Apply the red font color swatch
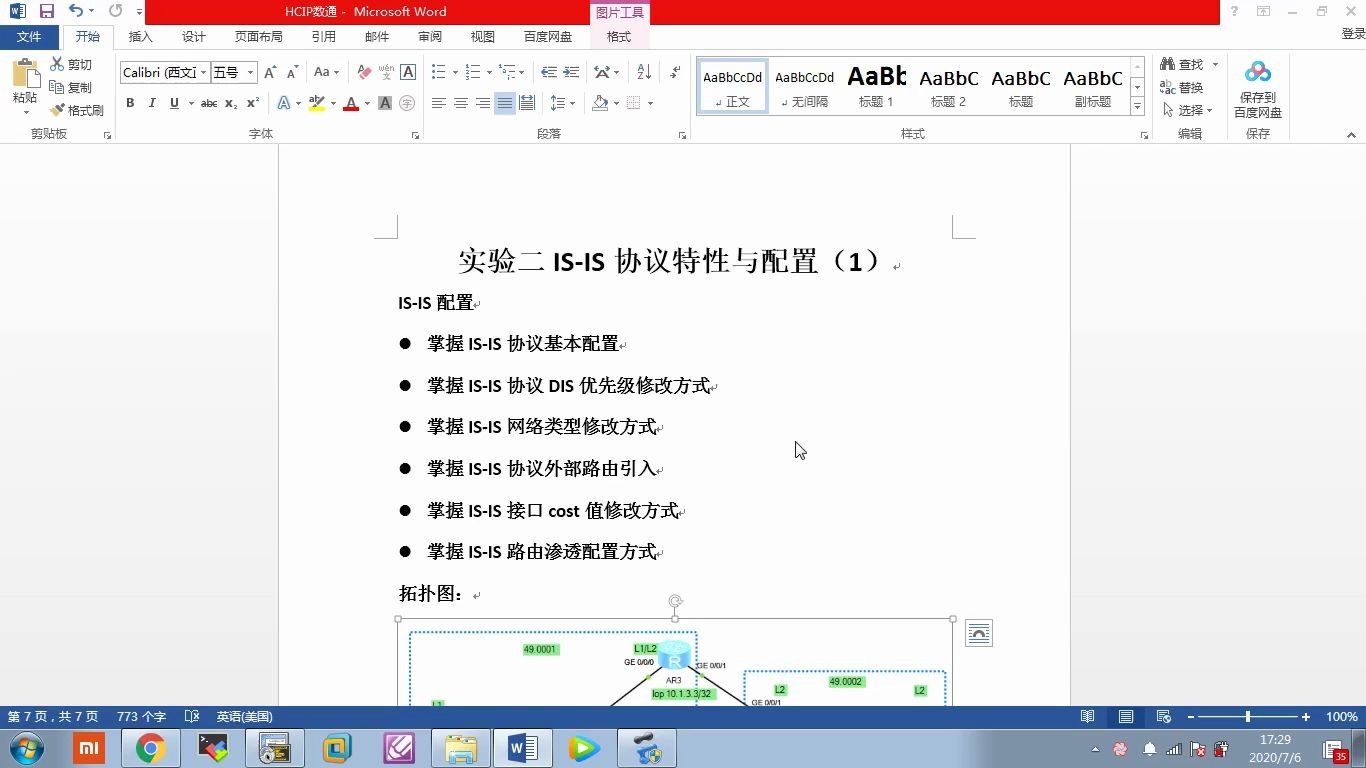This screenshot has width=1366, height=768. (x=351, y=103)
